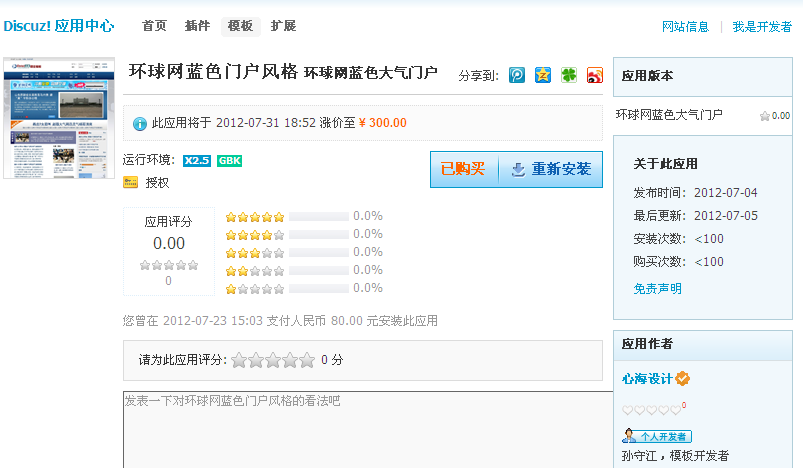This screenshot has height=468, width=803.
Task: Open the 首页 tab
Action: coord(154,26)
